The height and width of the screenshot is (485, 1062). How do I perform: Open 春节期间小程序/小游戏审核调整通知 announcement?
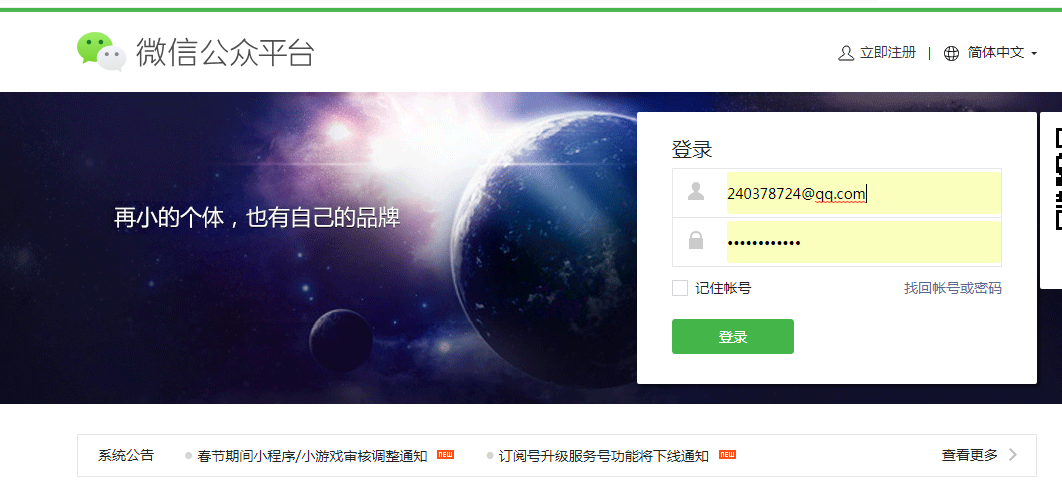312,456
